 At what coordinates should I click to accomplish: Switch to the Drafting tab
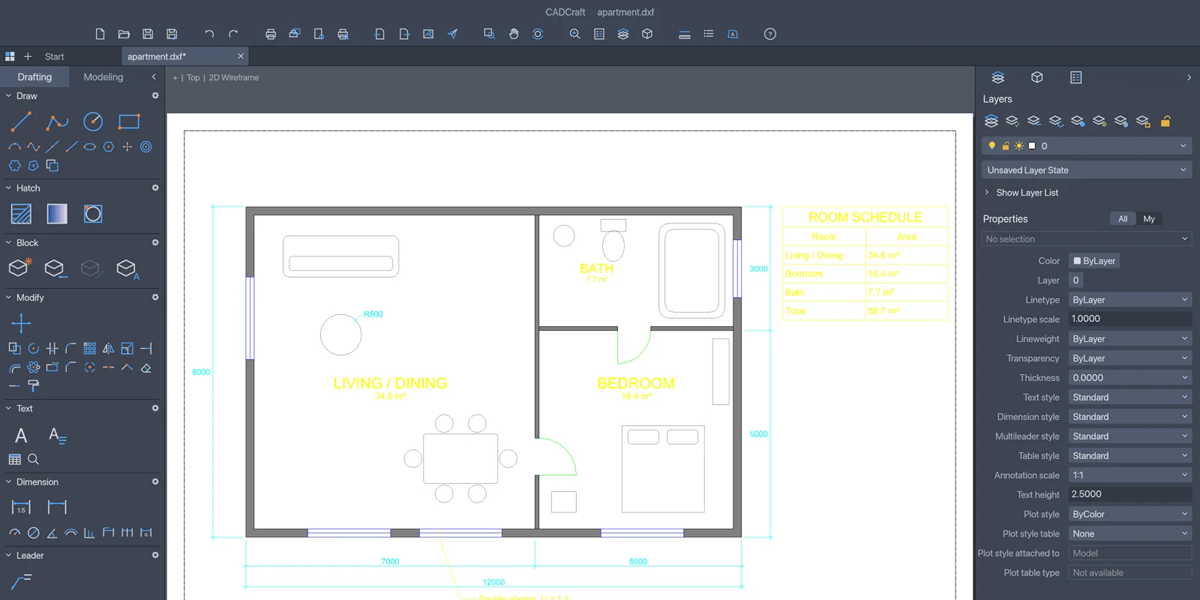pos(35,77)
